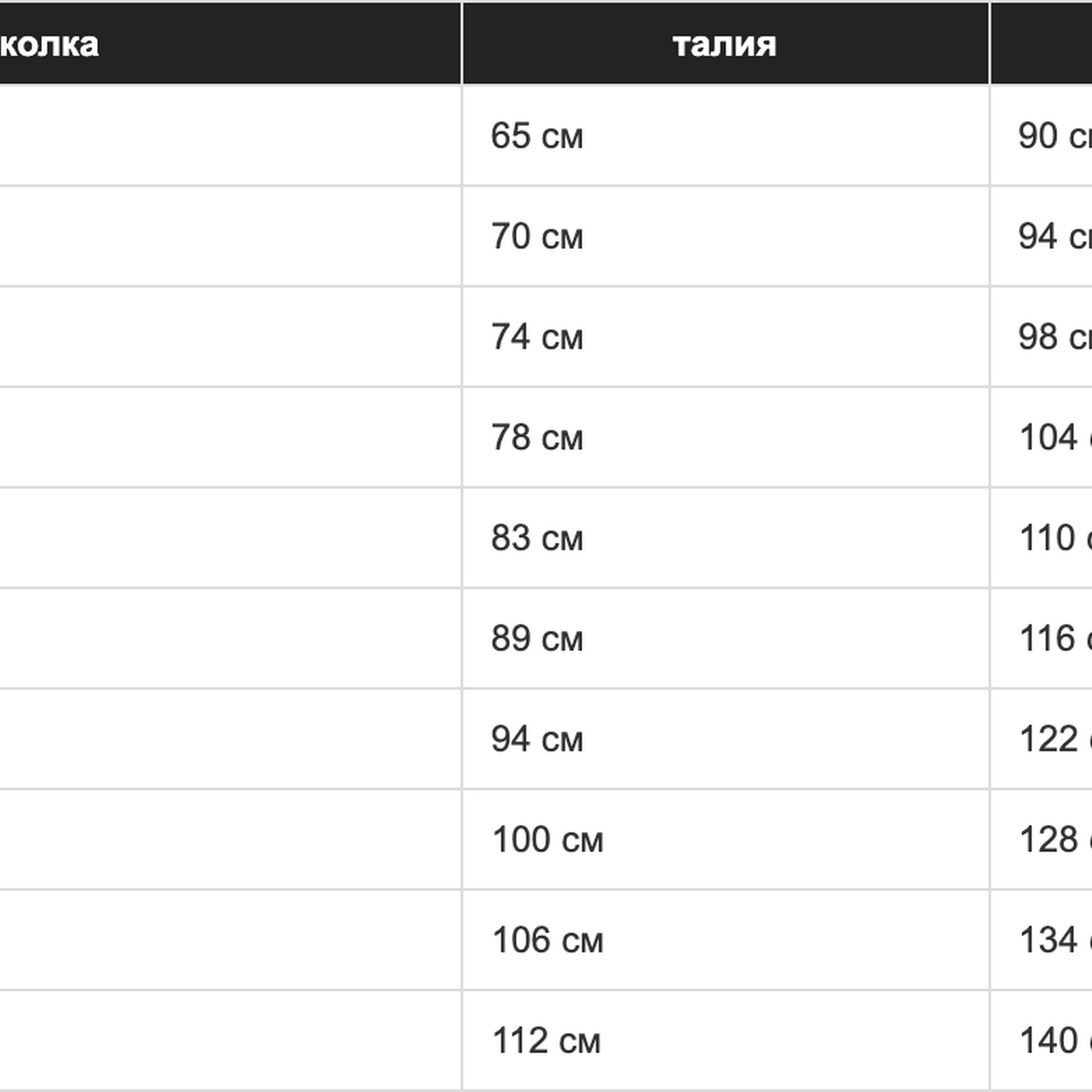This screenshot has width=1092, height=1092.
Task: Select the 78 см waist value
Action: click(x=537, y=437)
